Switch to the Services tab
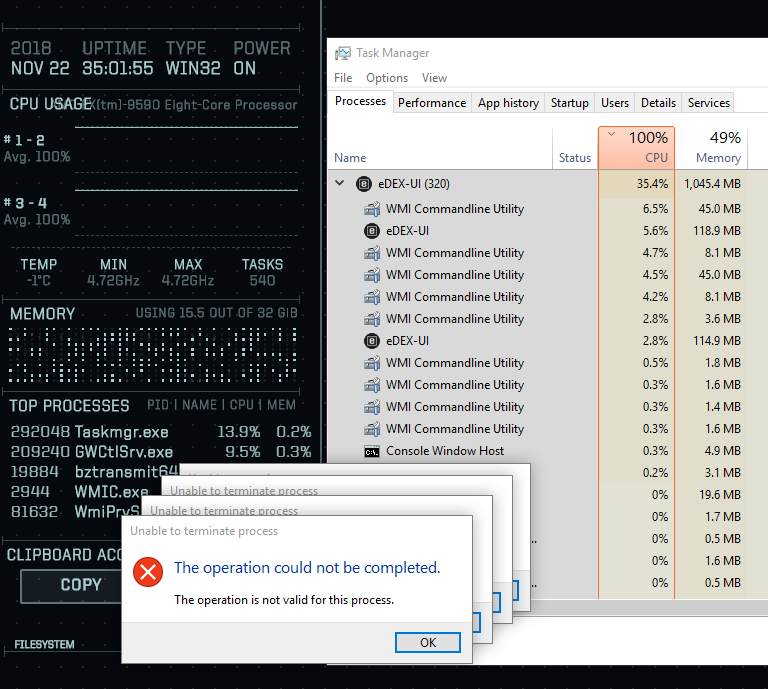 pyautogui.click(x=709, y=103)
